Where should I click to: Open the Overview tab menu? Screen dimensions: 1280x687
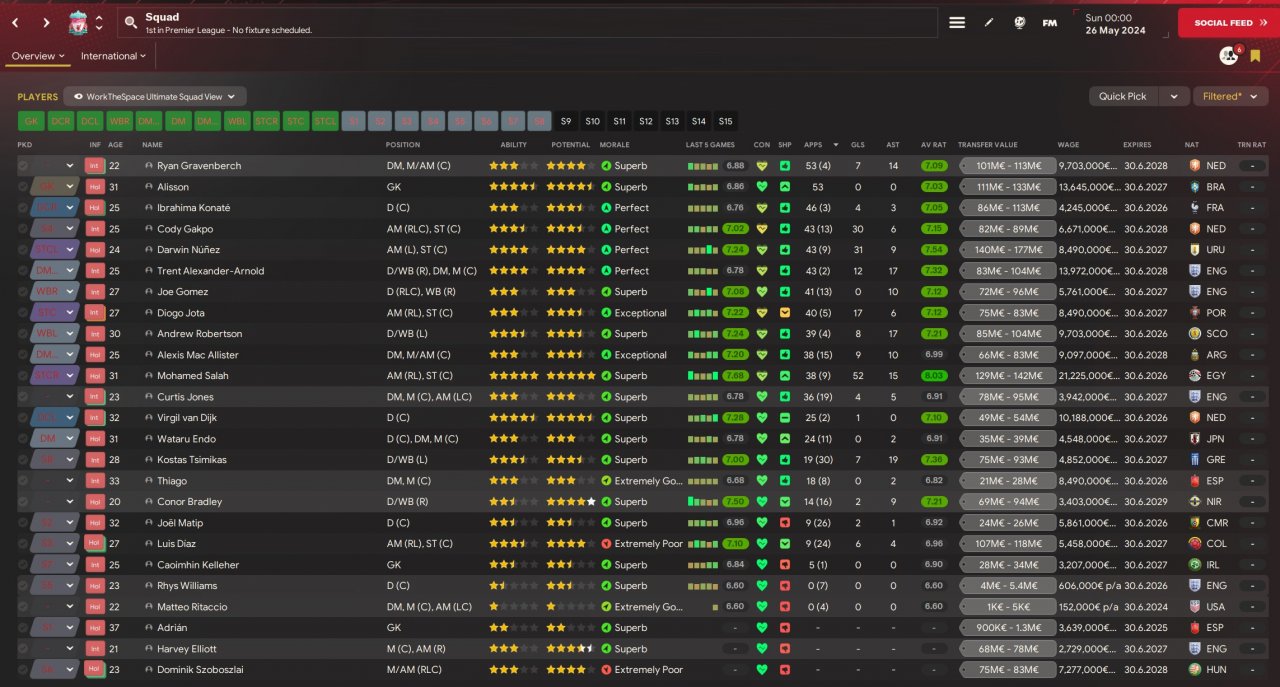tap(38, 56)
